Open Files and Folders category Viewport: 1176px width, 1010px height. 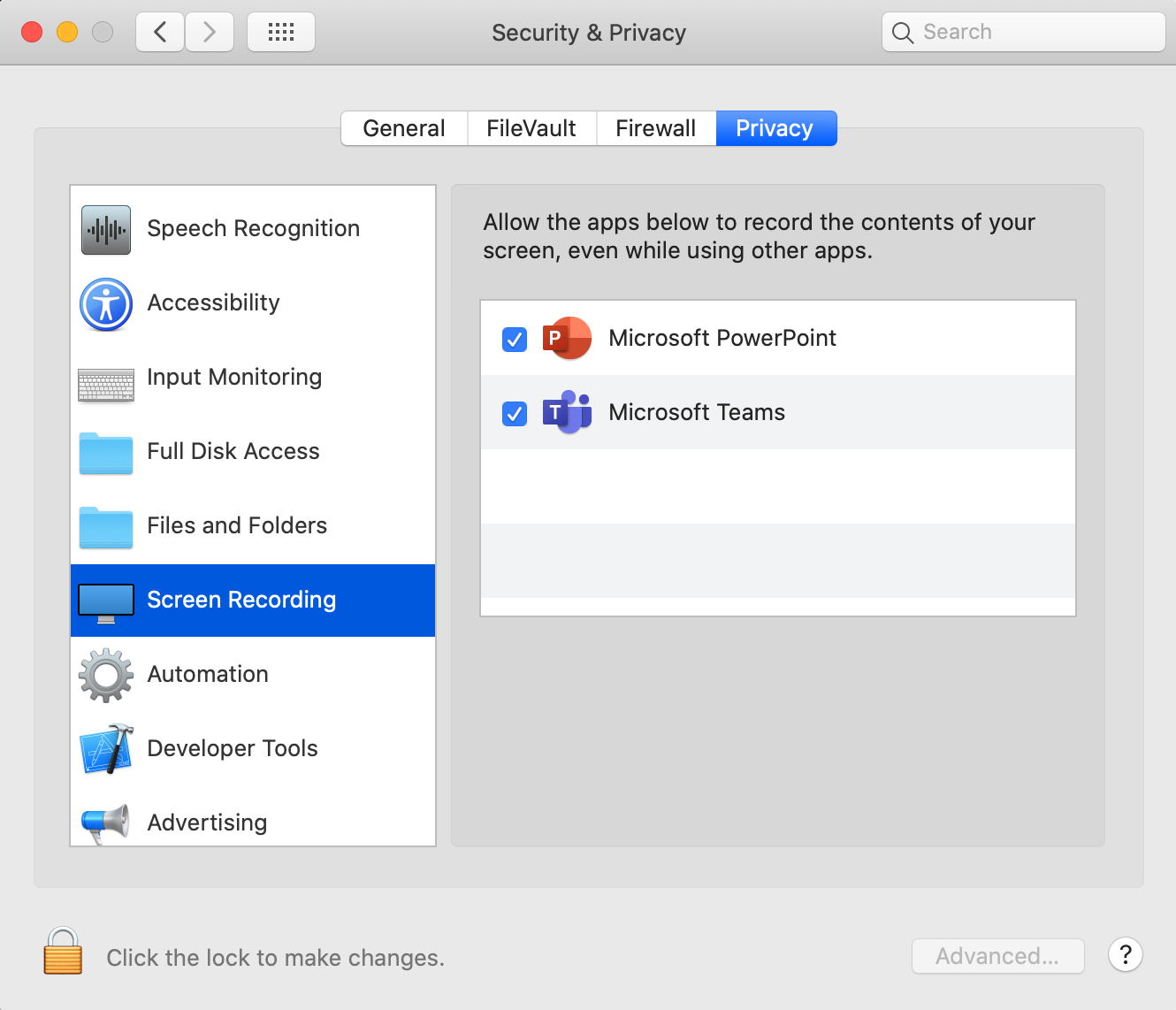click(253, 526)
